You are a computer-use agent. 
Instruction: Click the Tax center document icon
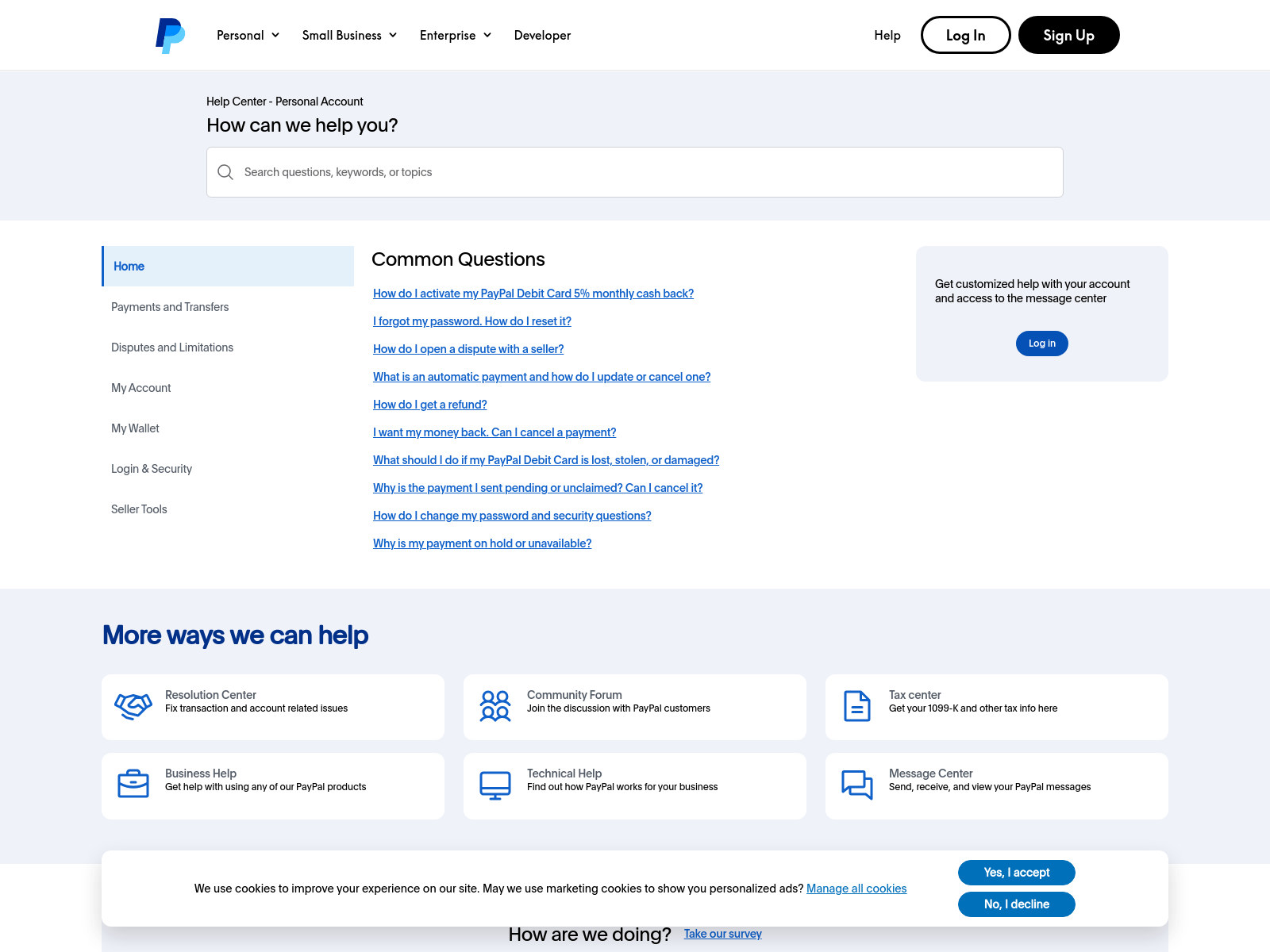pos(857,706)
